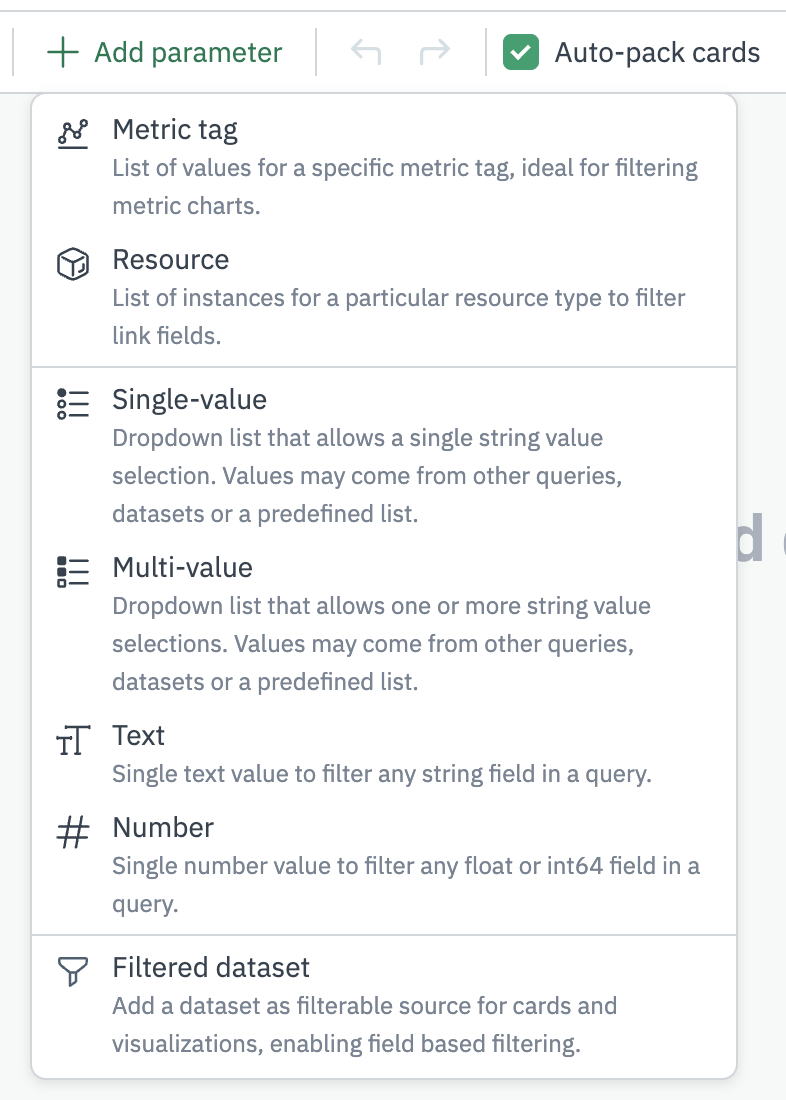Select the Resource parameter option
Screen dimensions: 786x1100
pyautogui.click(x=171, y=260)
